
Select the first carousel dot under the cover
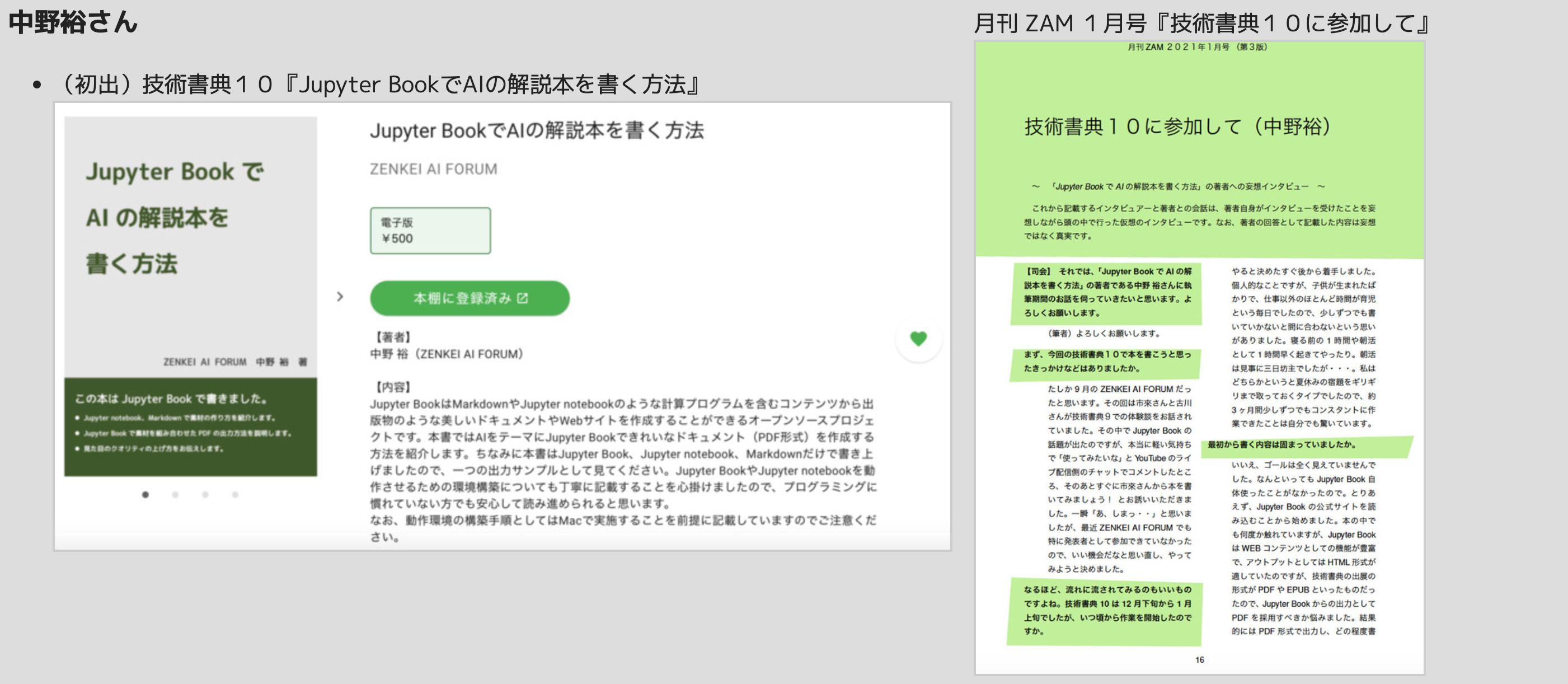tap(145, 495)
